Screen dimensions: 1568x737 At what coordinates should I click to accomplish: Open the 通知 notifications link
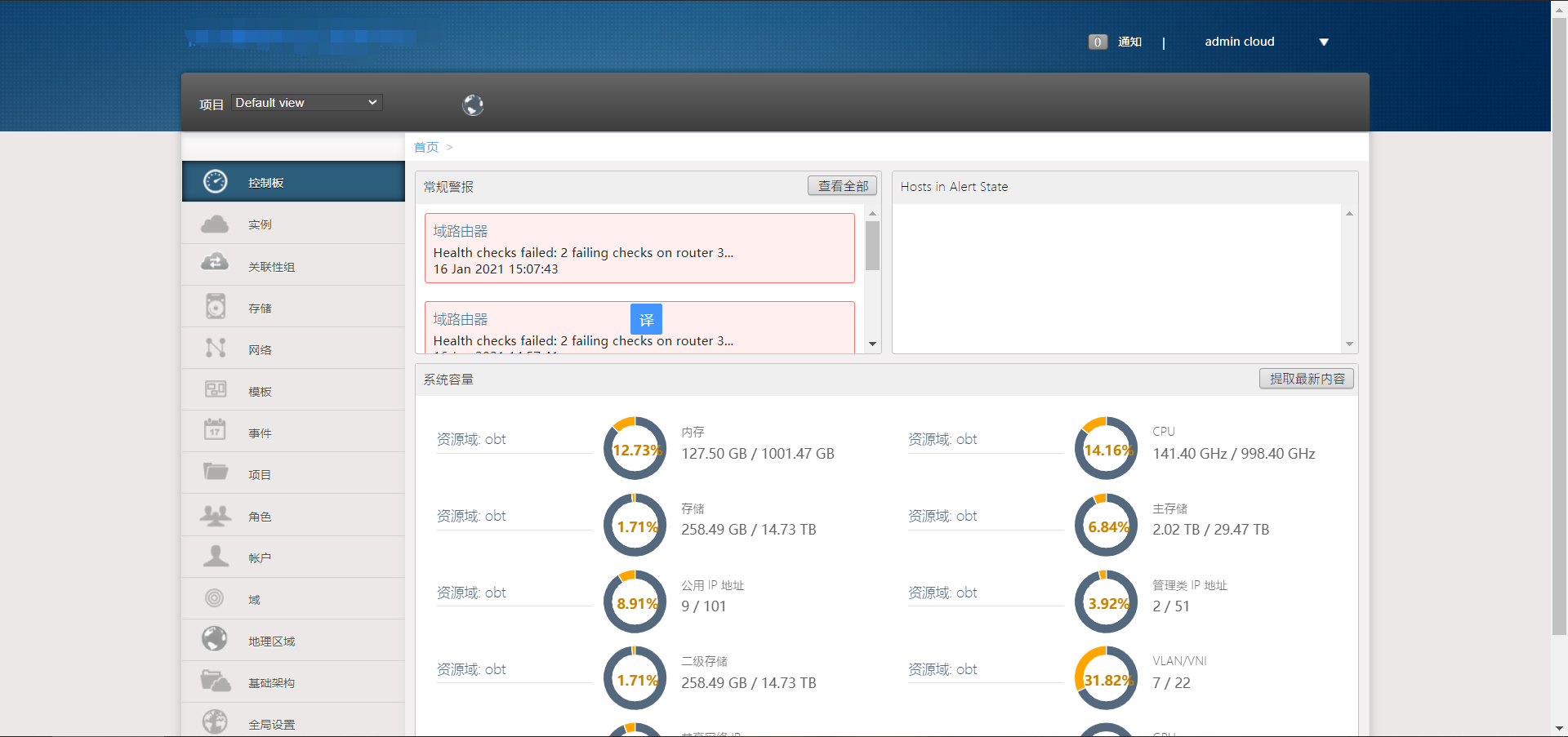coord(1129,42)
